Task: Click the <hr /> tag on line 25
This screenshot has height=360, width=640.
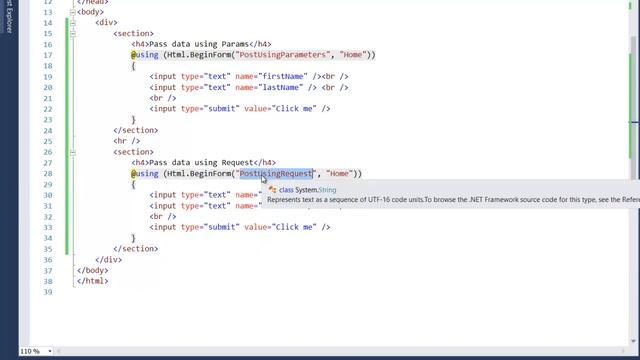Action: tap(127, 141)
